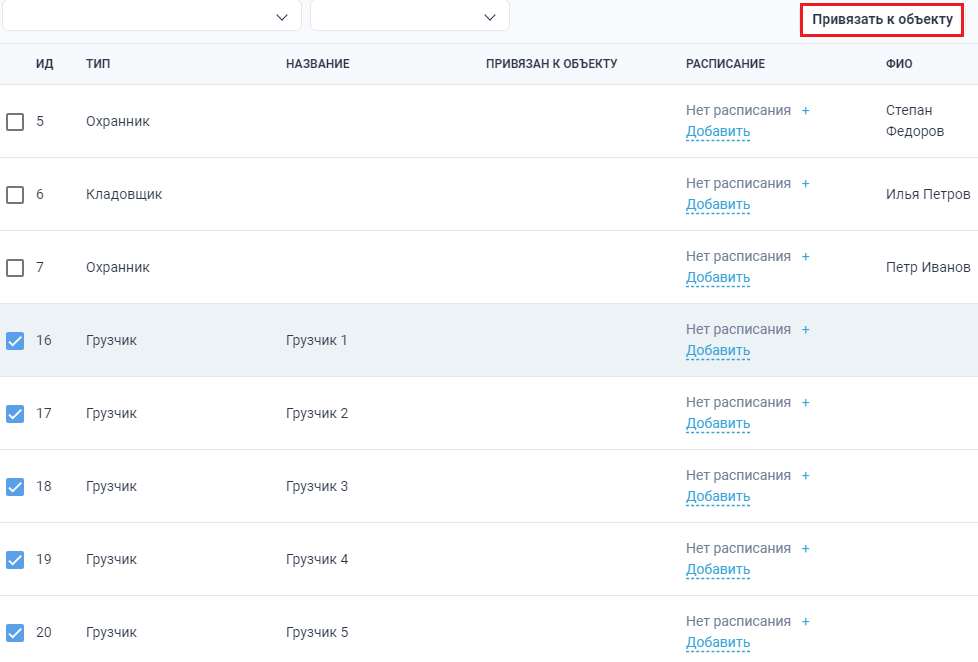Click the plus icon in row 17 schedule
The height and width of the screenshot is (662, 978).
point(805,402)
